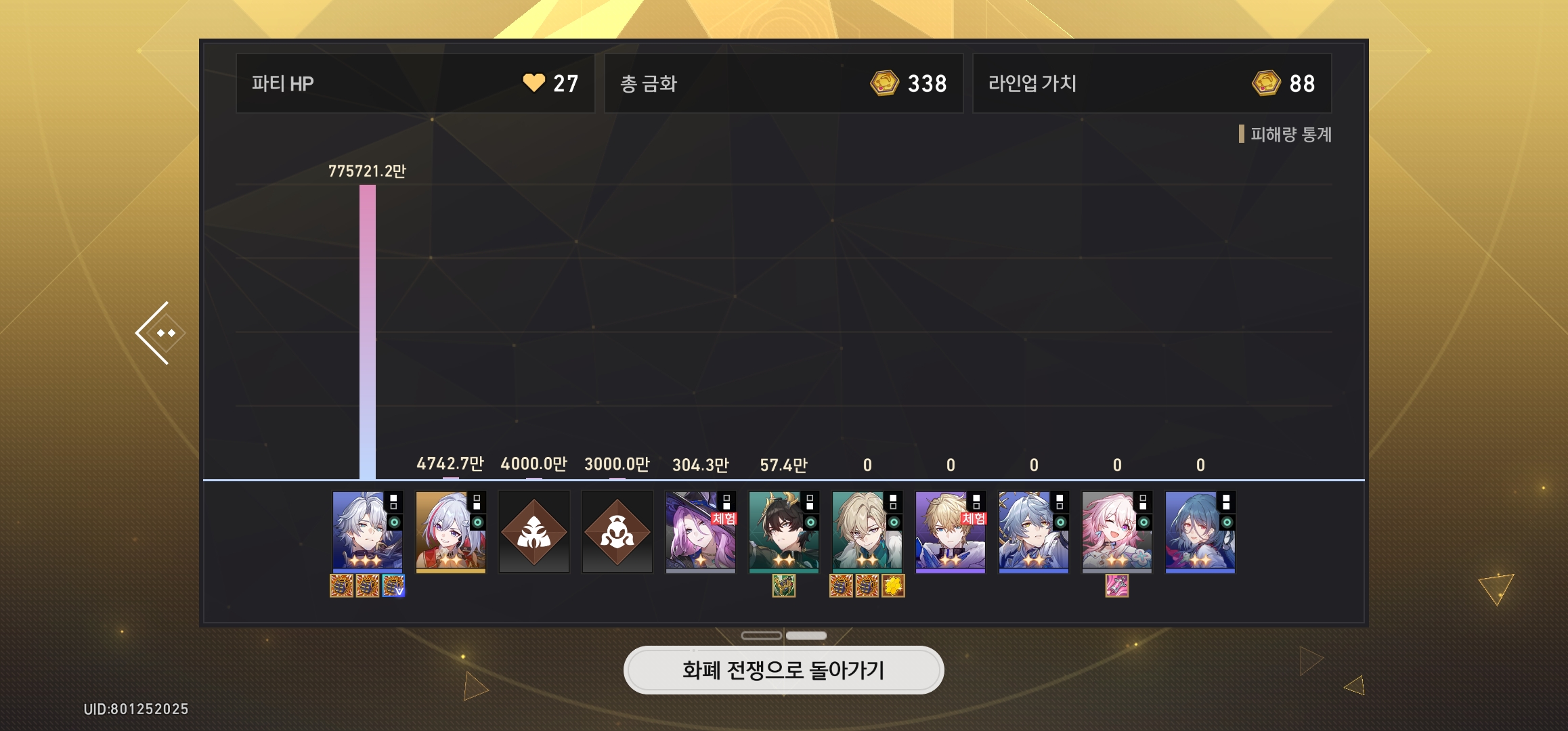Select the first silver-haired character portrait
This screenshot has height=731, width=1568.
(x=368, y=532)
